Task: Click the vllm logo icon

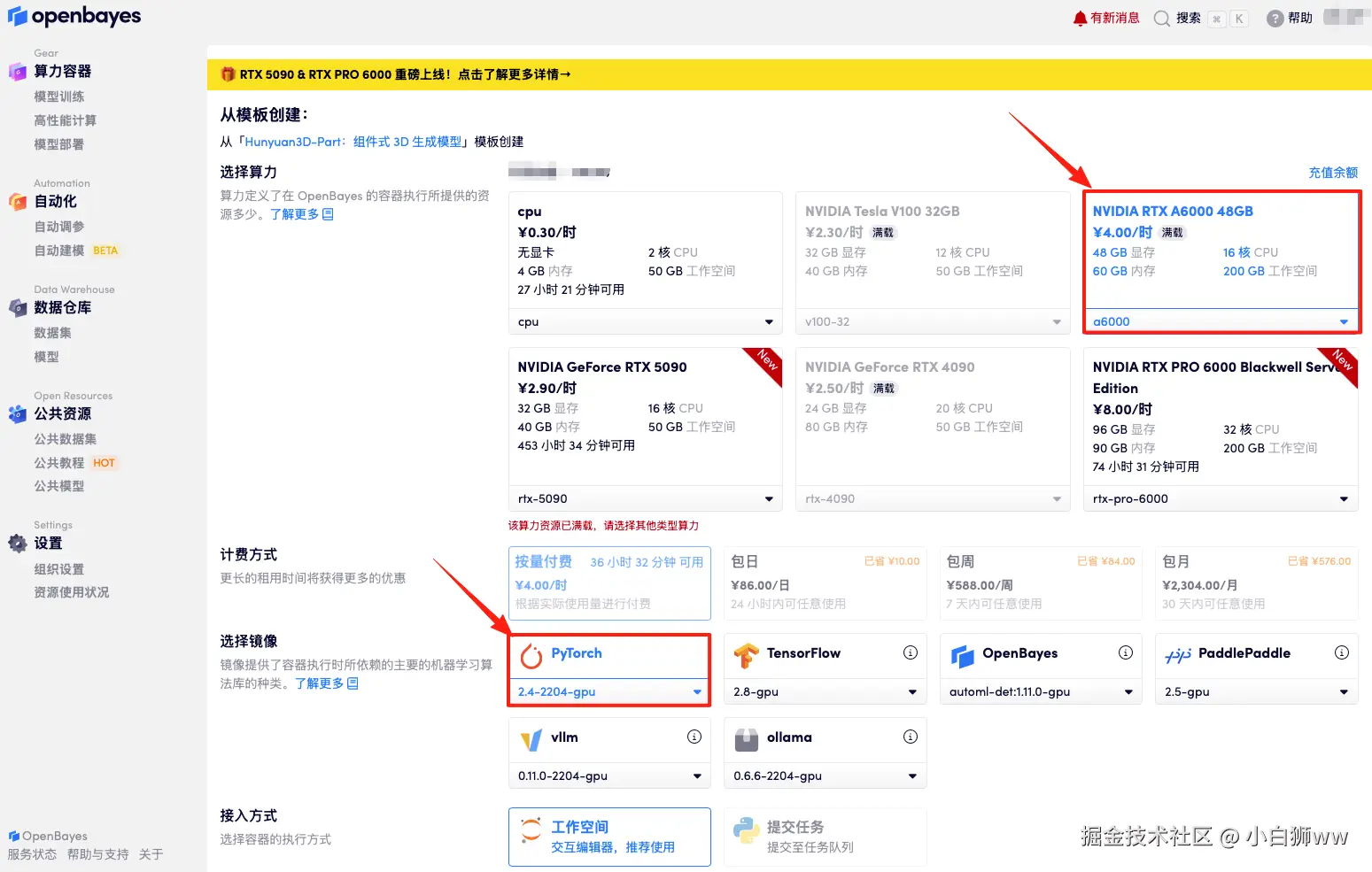Action: (x=531, y=740)
